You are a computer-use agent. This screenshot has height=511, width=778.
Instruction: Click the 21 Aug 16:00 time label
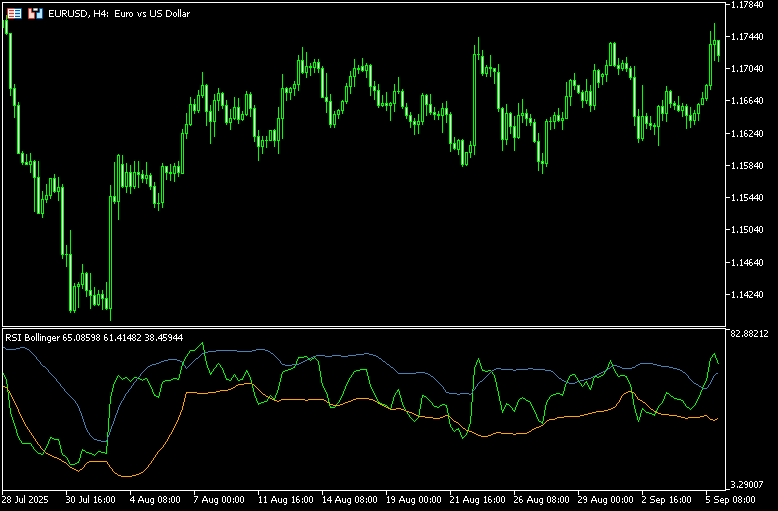coord(478,498)
